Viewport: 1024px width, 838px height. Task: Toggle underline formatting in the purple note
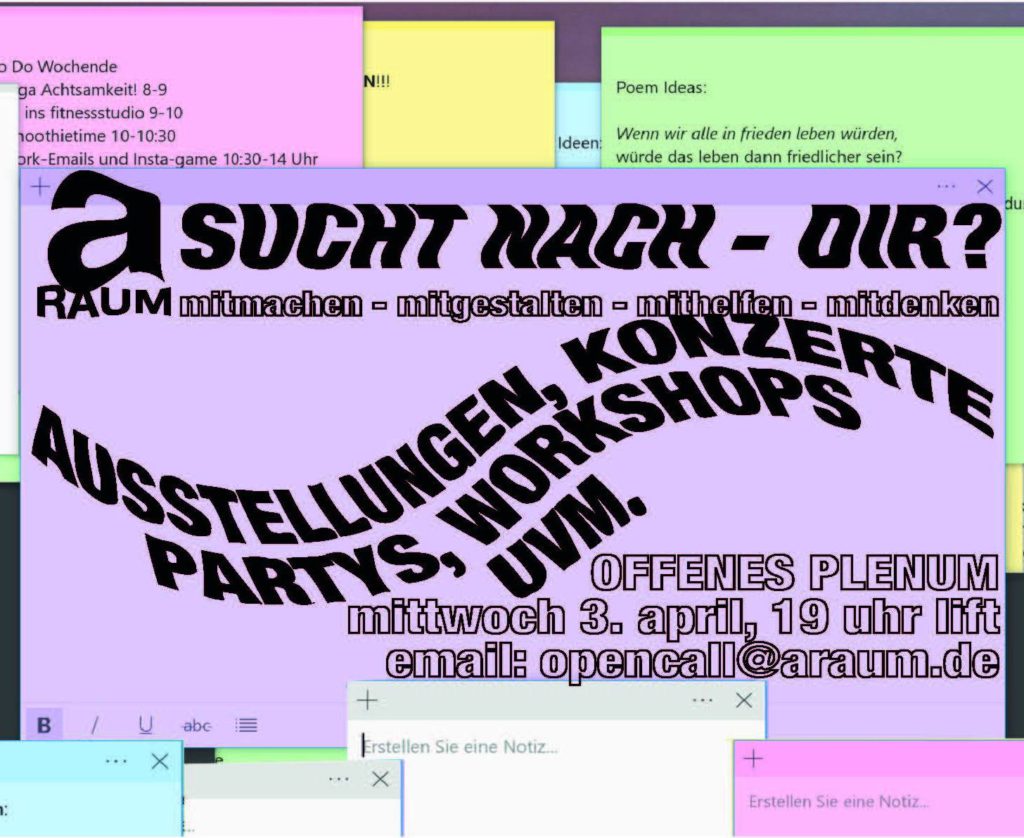(x=146, y=725)
